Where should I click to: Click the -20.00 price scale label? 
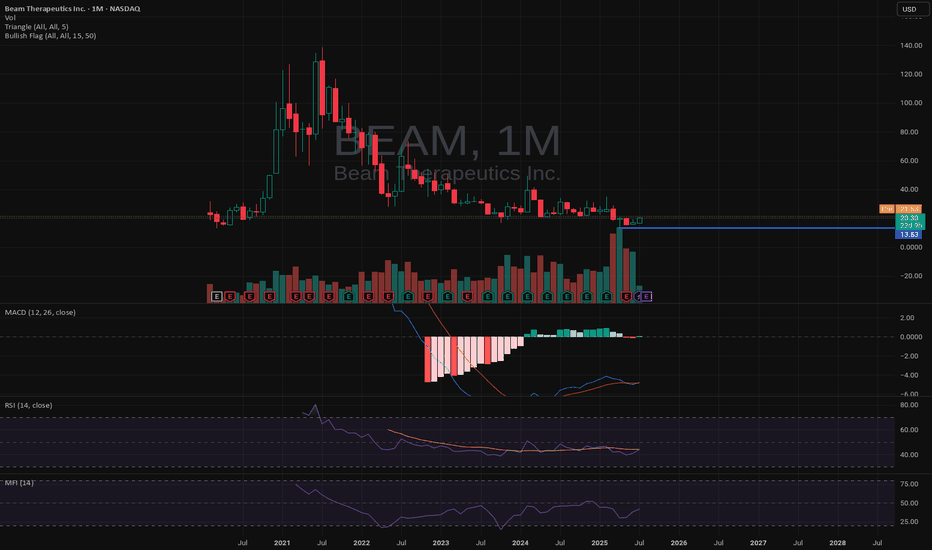(x=911, y=276)
